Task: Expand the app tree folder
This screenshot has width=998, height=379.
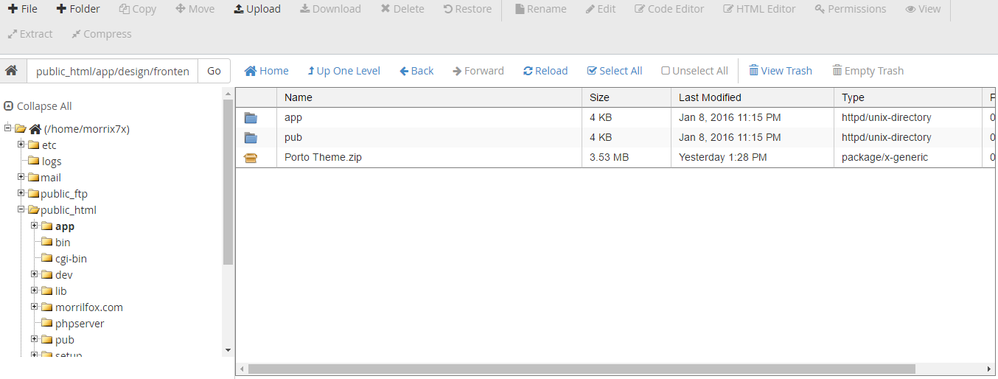Action: (35, 225)
